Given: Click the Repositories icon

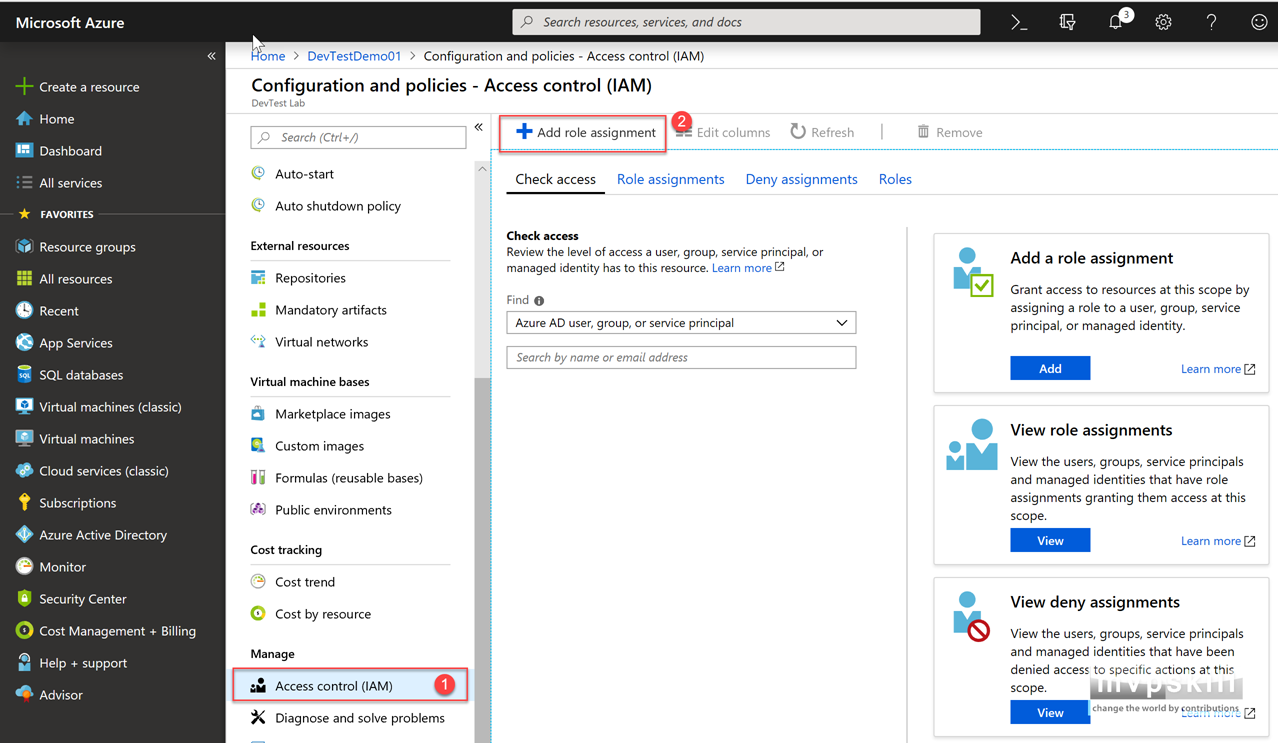Looking at the screenshot, I should [258, 278].
